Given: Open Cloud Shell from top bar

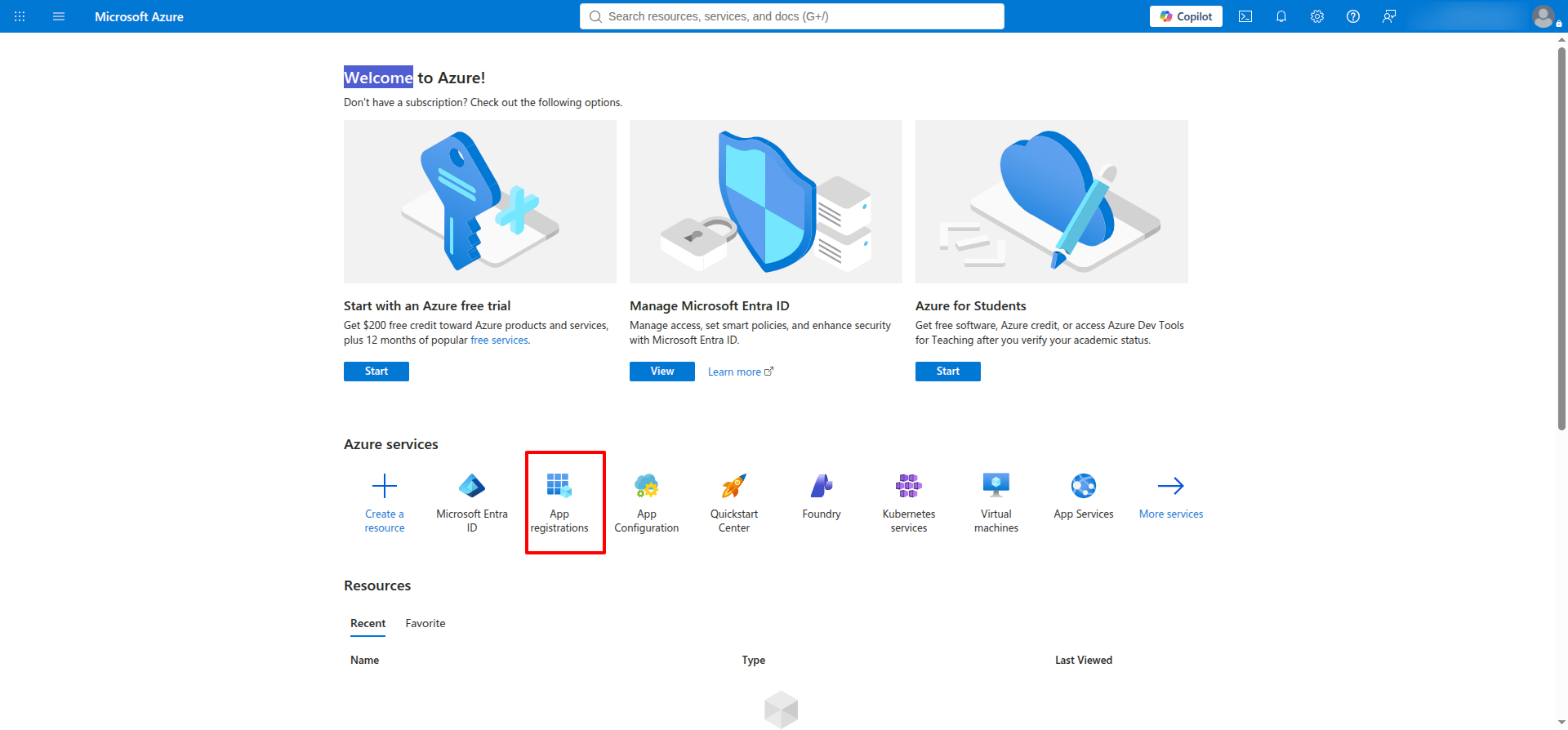Looking at the screenshot, I should click(1245, 16).
